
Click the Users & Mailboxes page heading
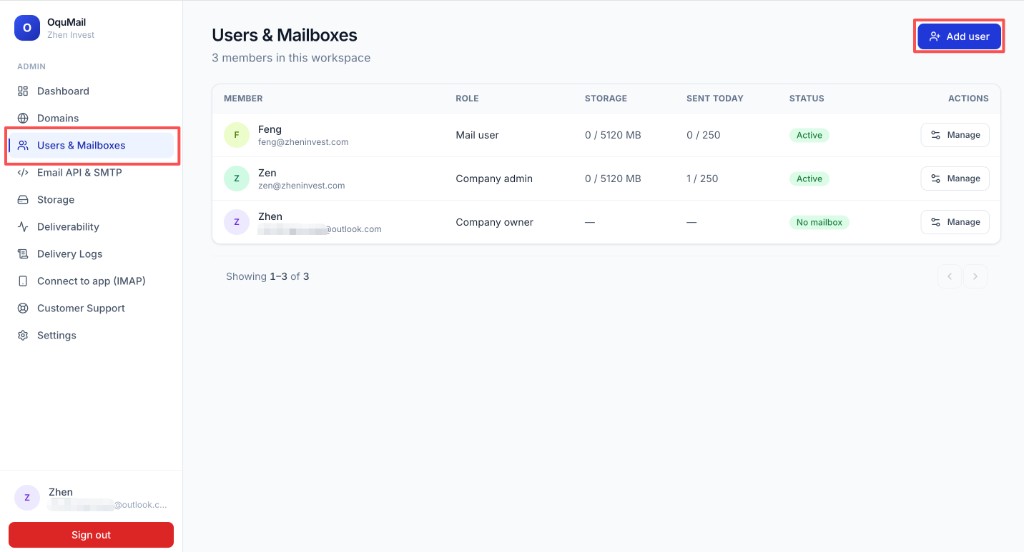[x=285, y=35]
